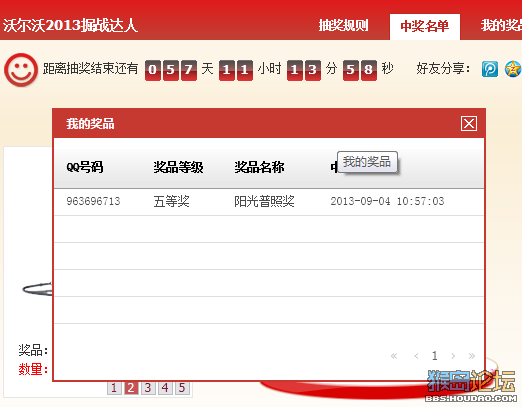This screenshot has height=407, width=522.
Task: Close the 我的奖品 dialog
Action: (469, 124)
